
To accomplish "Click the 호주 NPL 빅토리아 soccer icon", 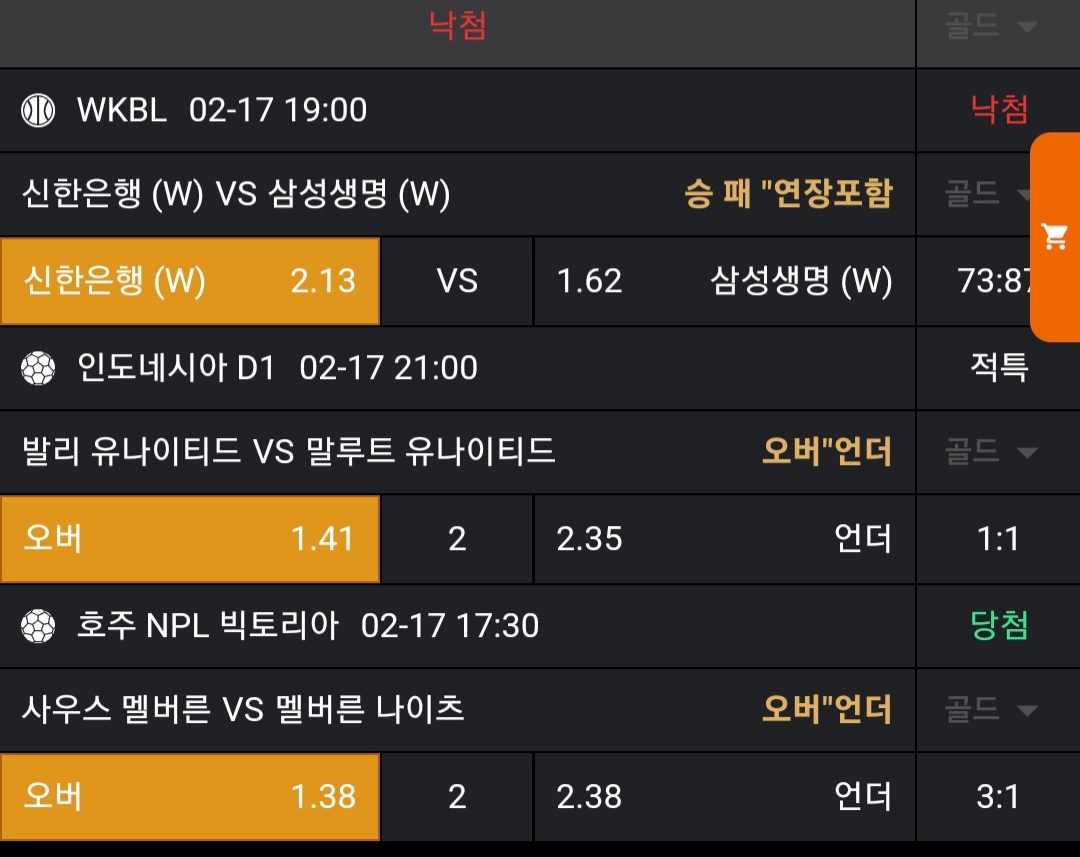I will (x=38, y=627).
